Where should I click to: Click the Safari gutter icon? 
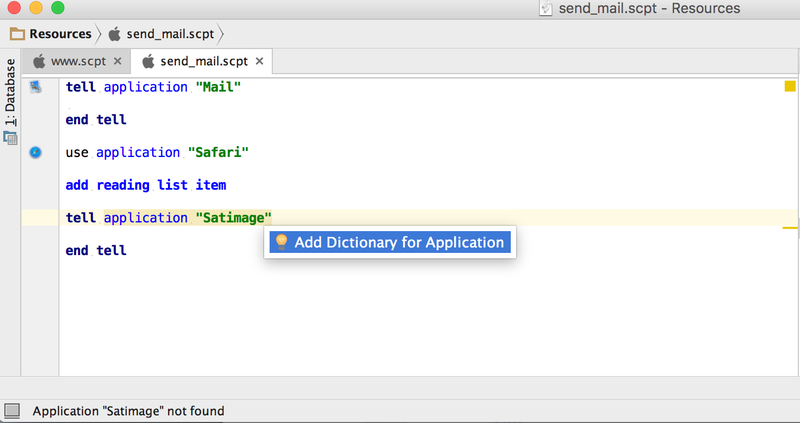click(35, 152)
